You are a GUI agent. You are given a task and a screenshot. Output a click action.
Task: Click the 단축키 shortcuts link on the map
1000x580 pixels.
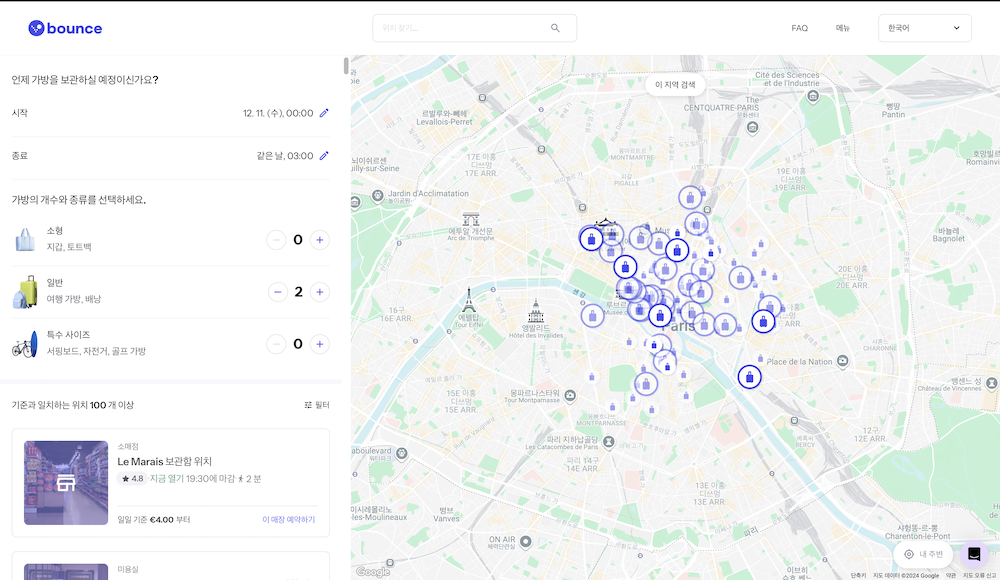tap(858, 576)
